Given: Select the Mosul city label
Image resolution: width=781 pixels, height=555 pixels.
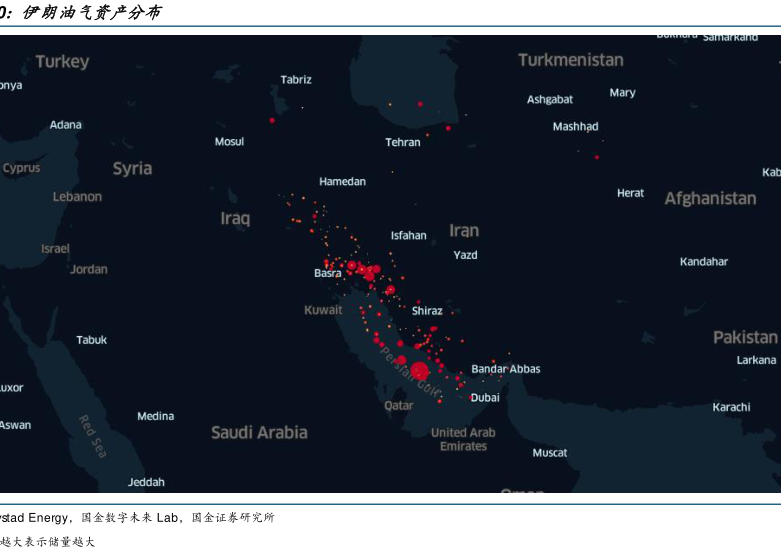Looking at the screenshot, I should (x=229, y=142).
